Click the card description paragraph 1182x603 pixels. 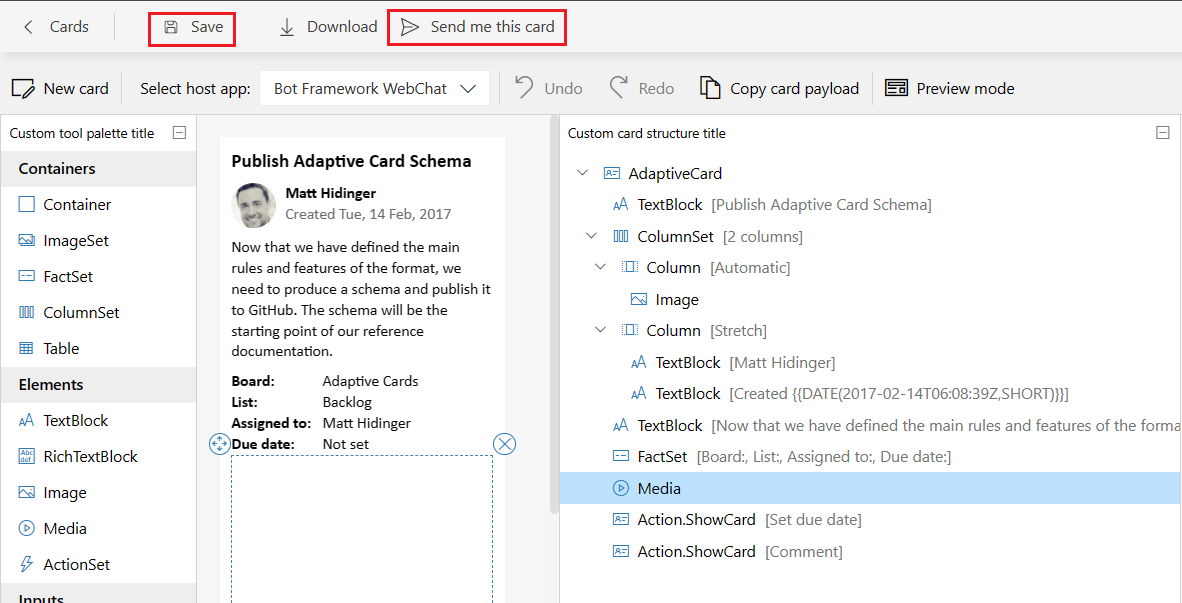pos(361,299)
